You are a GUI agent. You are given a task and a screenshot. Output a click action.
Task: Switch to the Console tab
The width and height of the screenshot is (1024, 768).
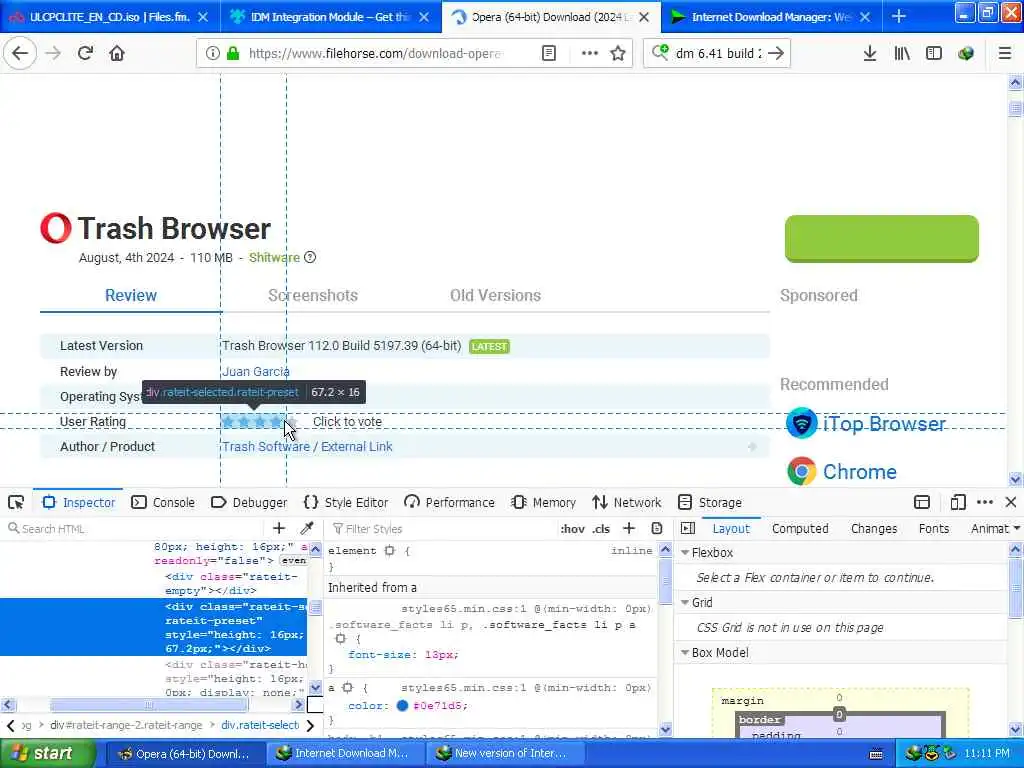tap(163, 502)
